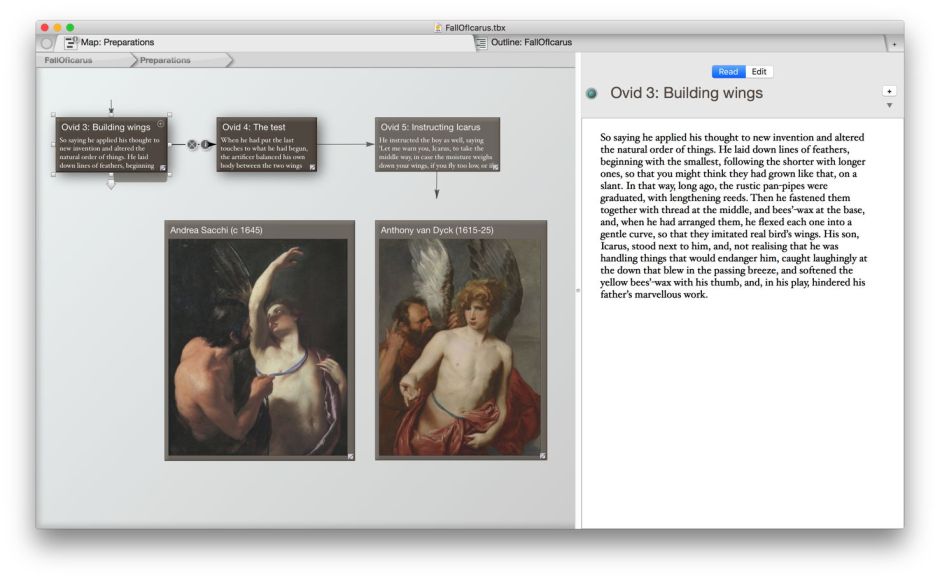Switch text pane to Edit mode
This screenshot has width=940, height=580.
pyautogui.click(x=759, y=72)
